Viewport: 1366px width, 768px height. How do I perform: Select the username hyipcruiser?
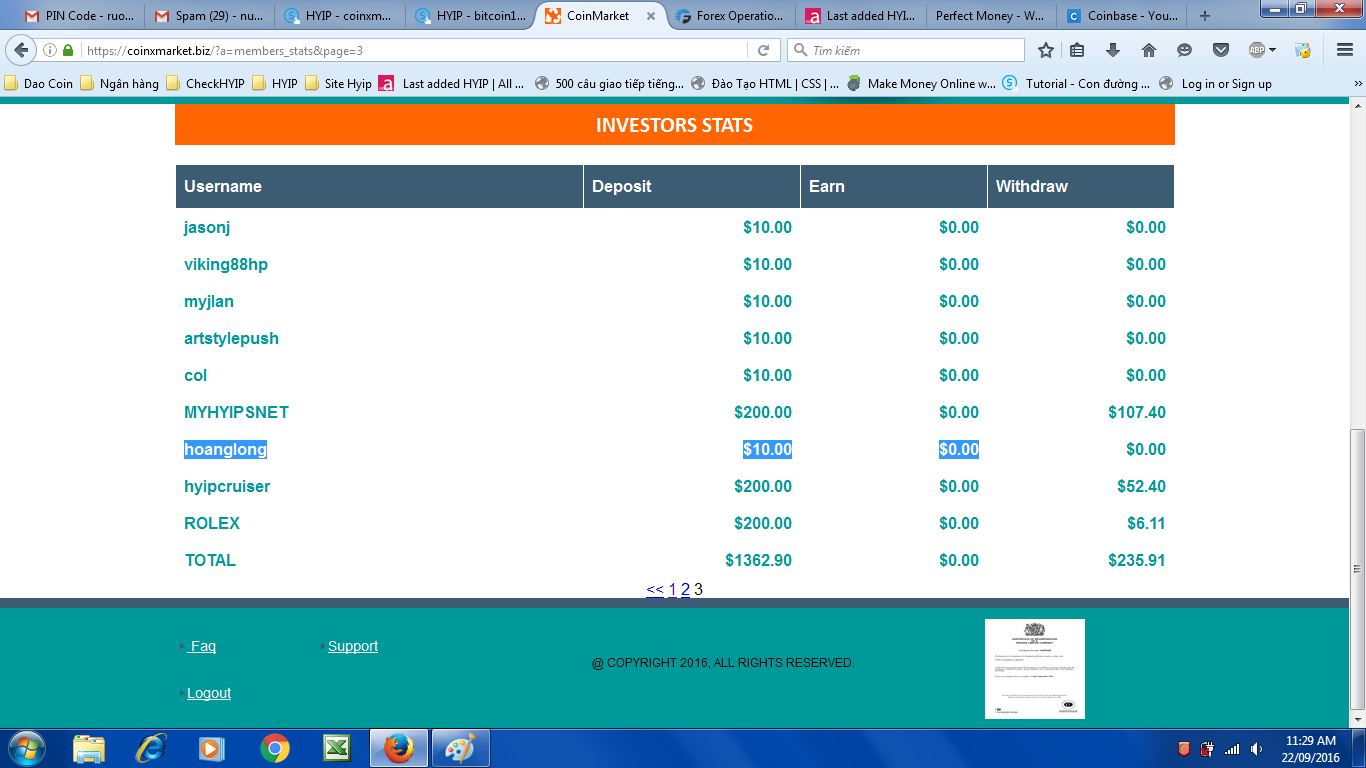(x=227, y=486)
